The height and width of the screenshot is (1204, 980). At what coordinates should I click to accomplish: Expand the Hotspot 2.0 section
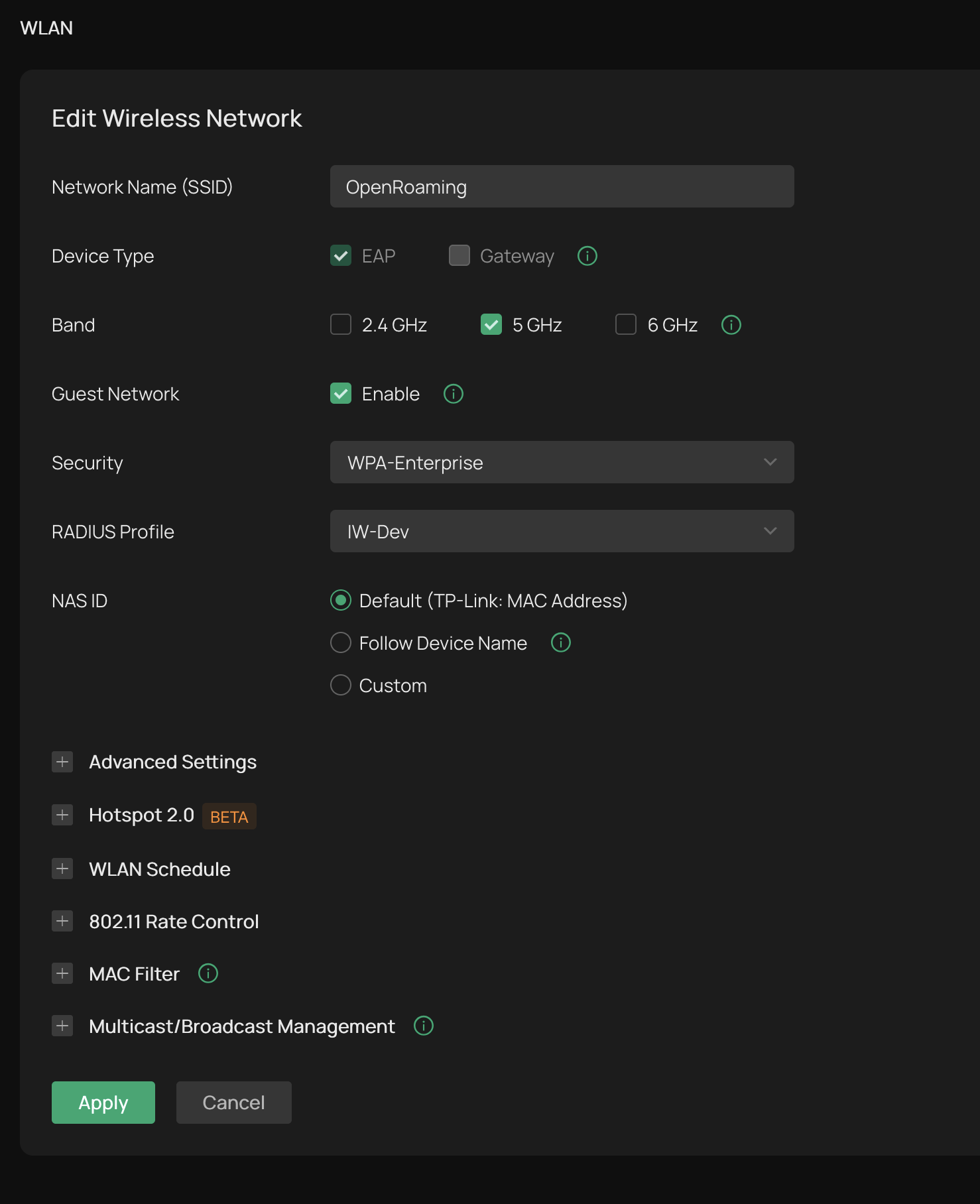click(x=62, y=815)
